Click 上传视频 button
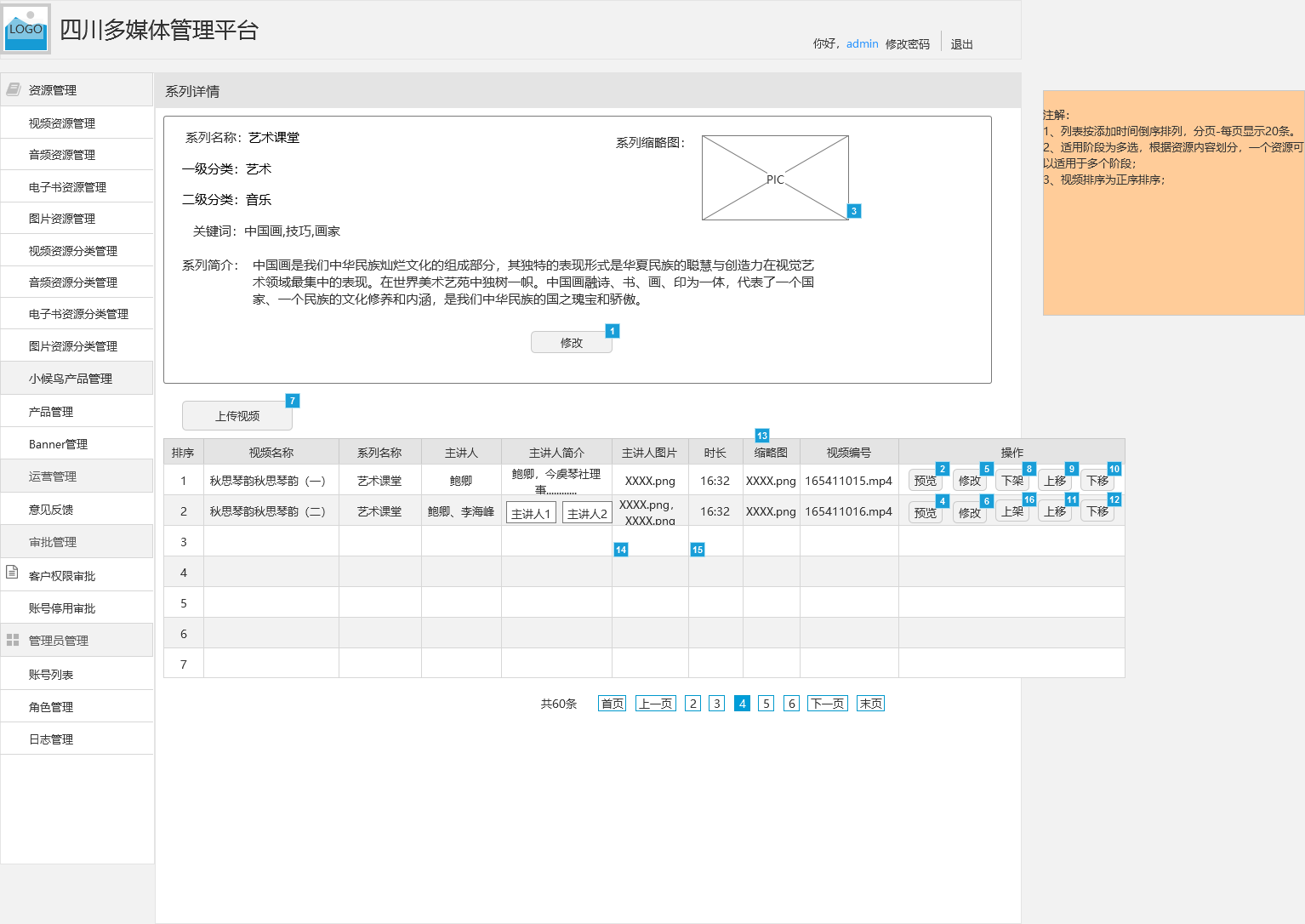The image size is (1305, 924). coord(237,415)
